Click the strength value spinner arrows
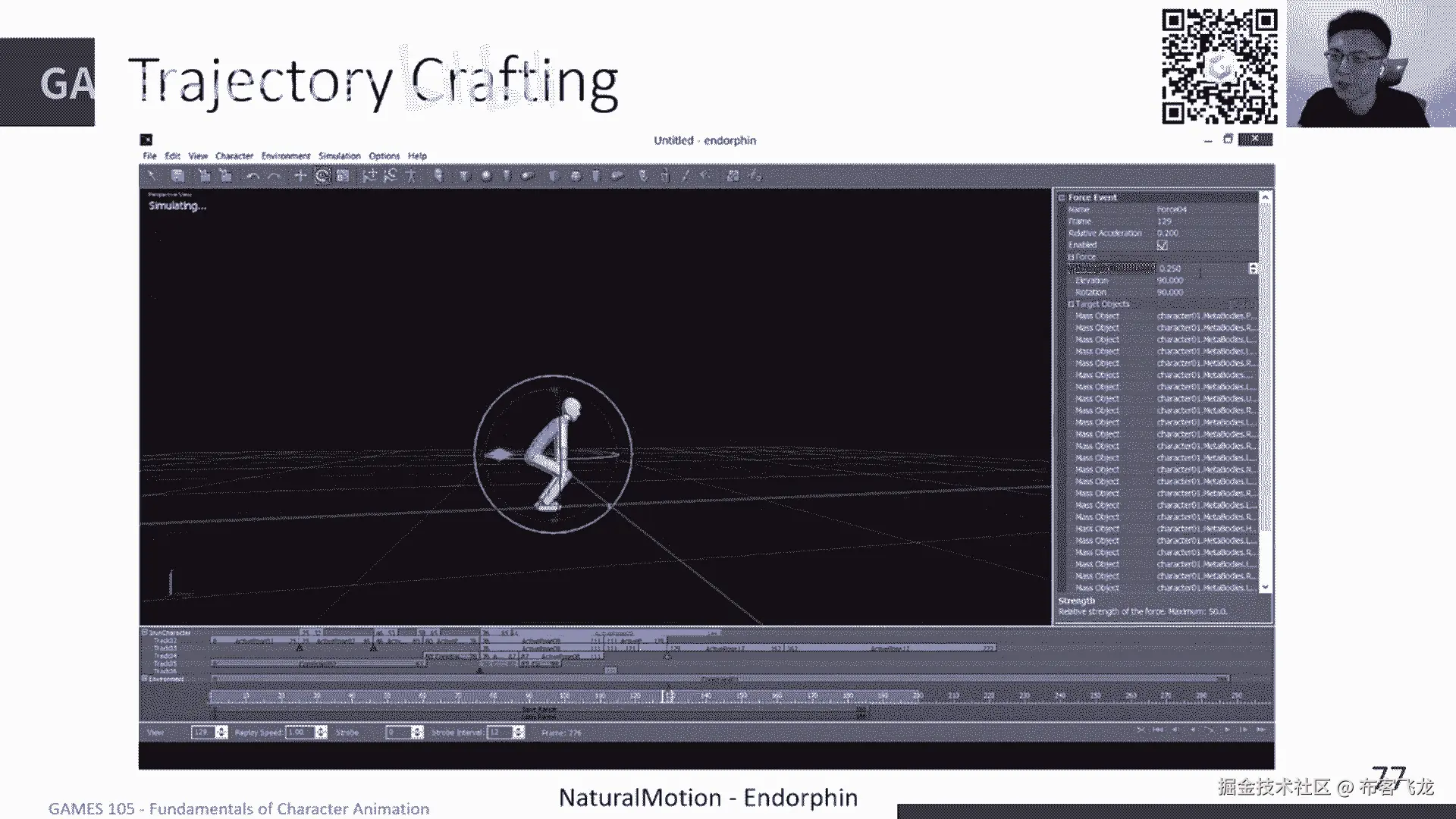Image resolution: width=1456 pixels, height=819 pixels. tap(1253, 268)
